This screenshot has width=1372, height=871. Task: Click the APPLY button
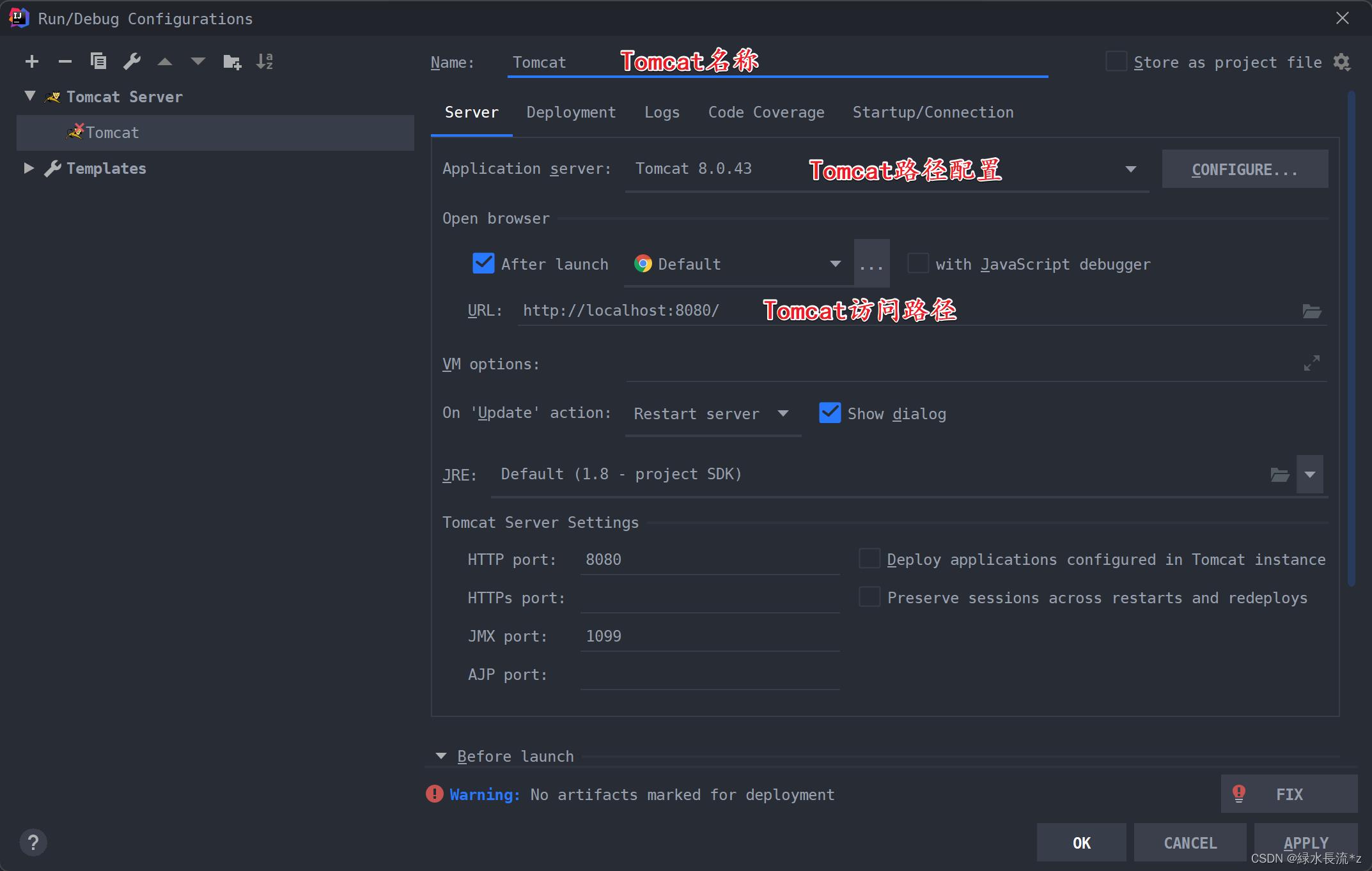pyautogui.click(x=1306, y=842)
